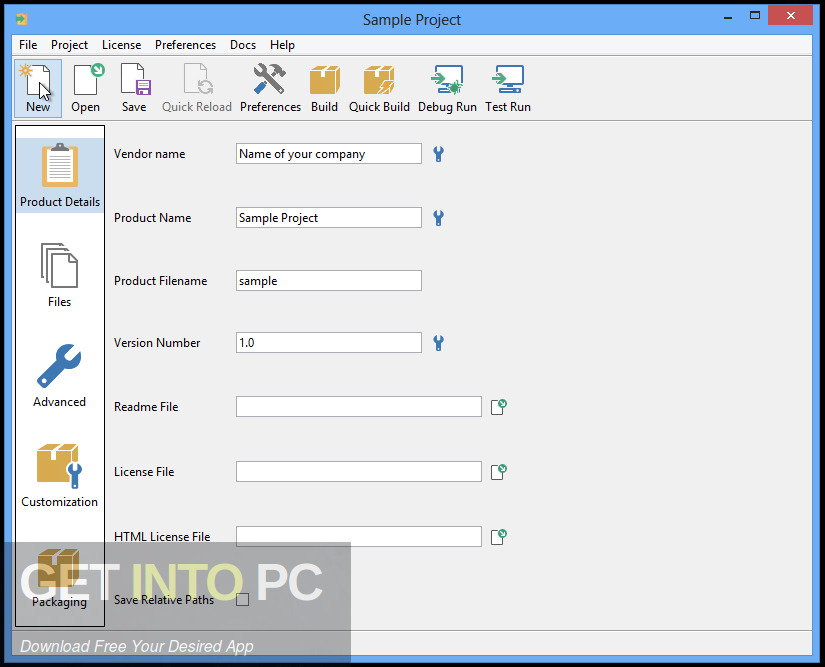The width and height of the screenshot is (825, 667).
Task: Browse for License File
Action: tap(498, 472)
